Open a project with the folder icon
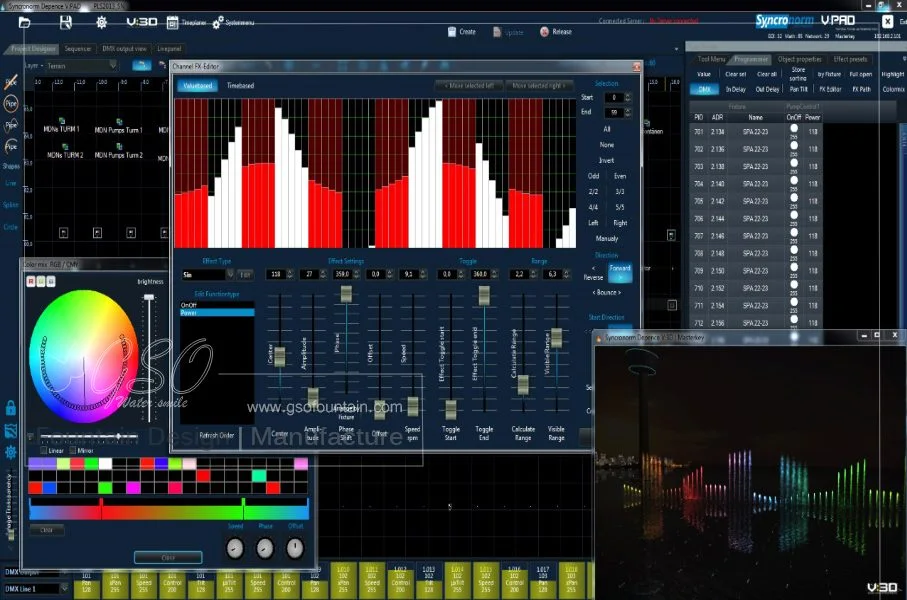The width and height of the screenshot is (907, 600). coord(24,22)
